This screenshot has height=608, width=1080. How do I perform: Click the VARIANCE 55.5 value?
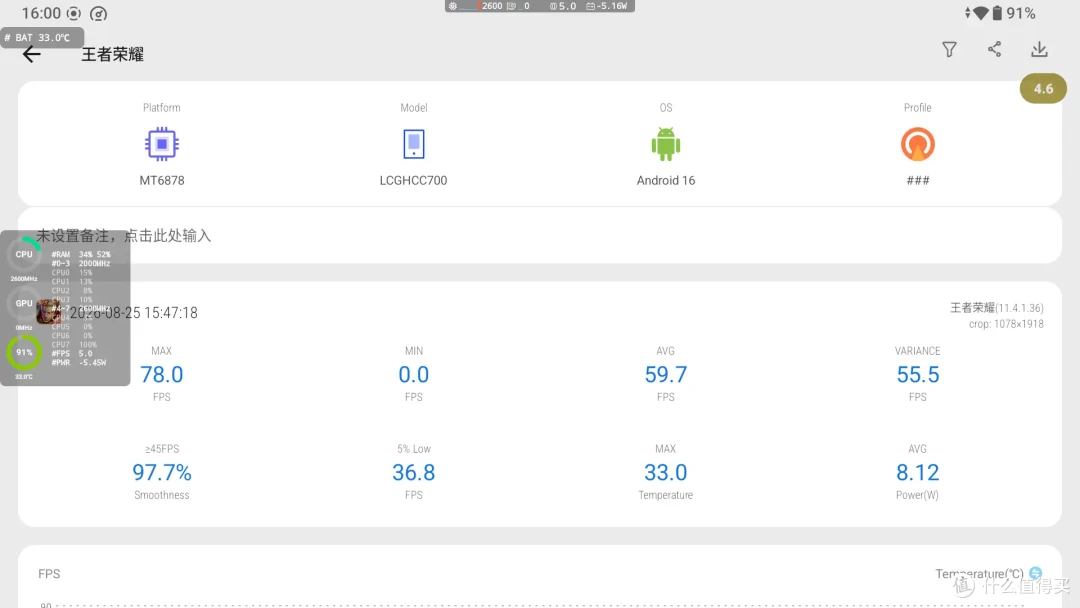[917, 375]
